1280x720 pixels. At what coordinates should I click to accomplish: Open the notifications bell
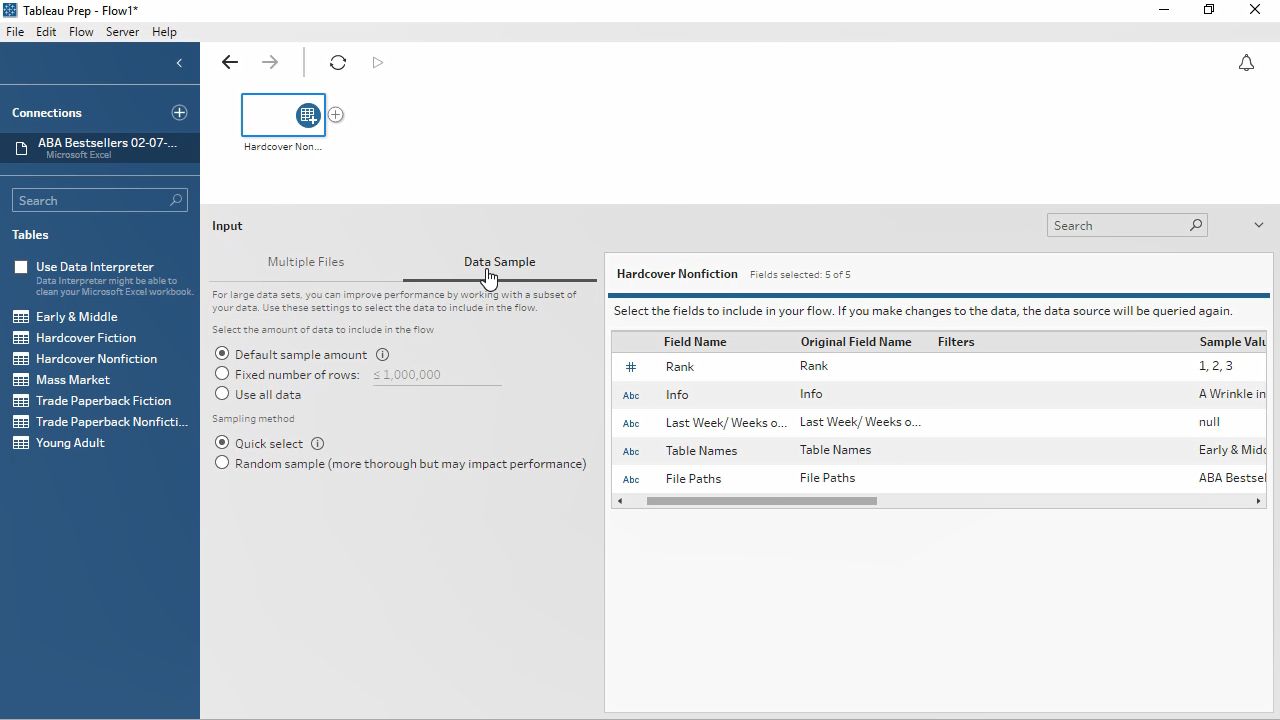(1246, 63)
